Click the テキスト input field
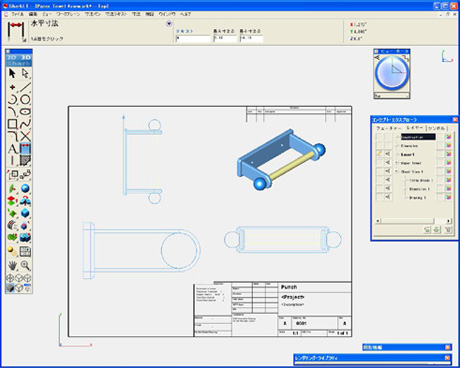Viewport: 460px width, 368px height. coord(193,38)
